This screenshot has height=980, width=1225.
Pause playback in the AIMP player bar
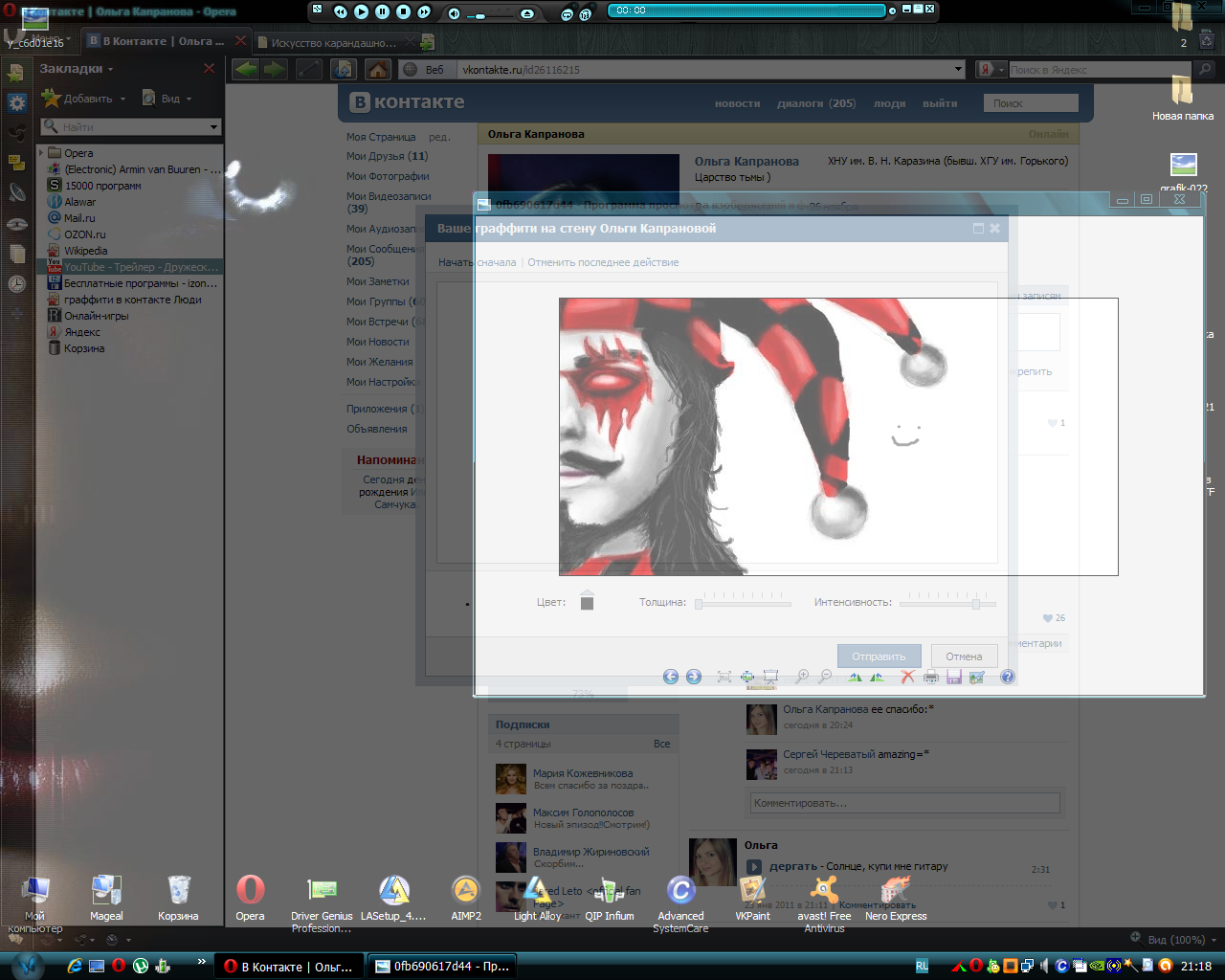383,11
